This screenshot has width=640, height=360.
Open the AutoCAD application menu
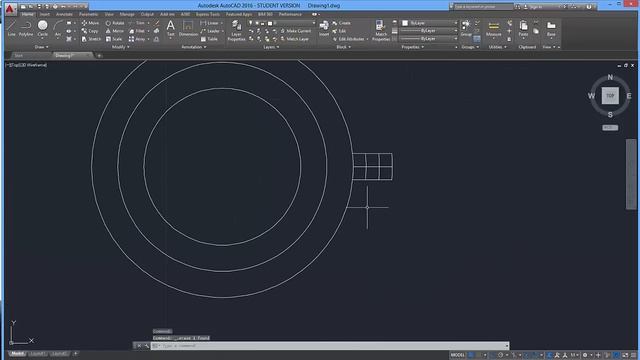tap(10, 8)
